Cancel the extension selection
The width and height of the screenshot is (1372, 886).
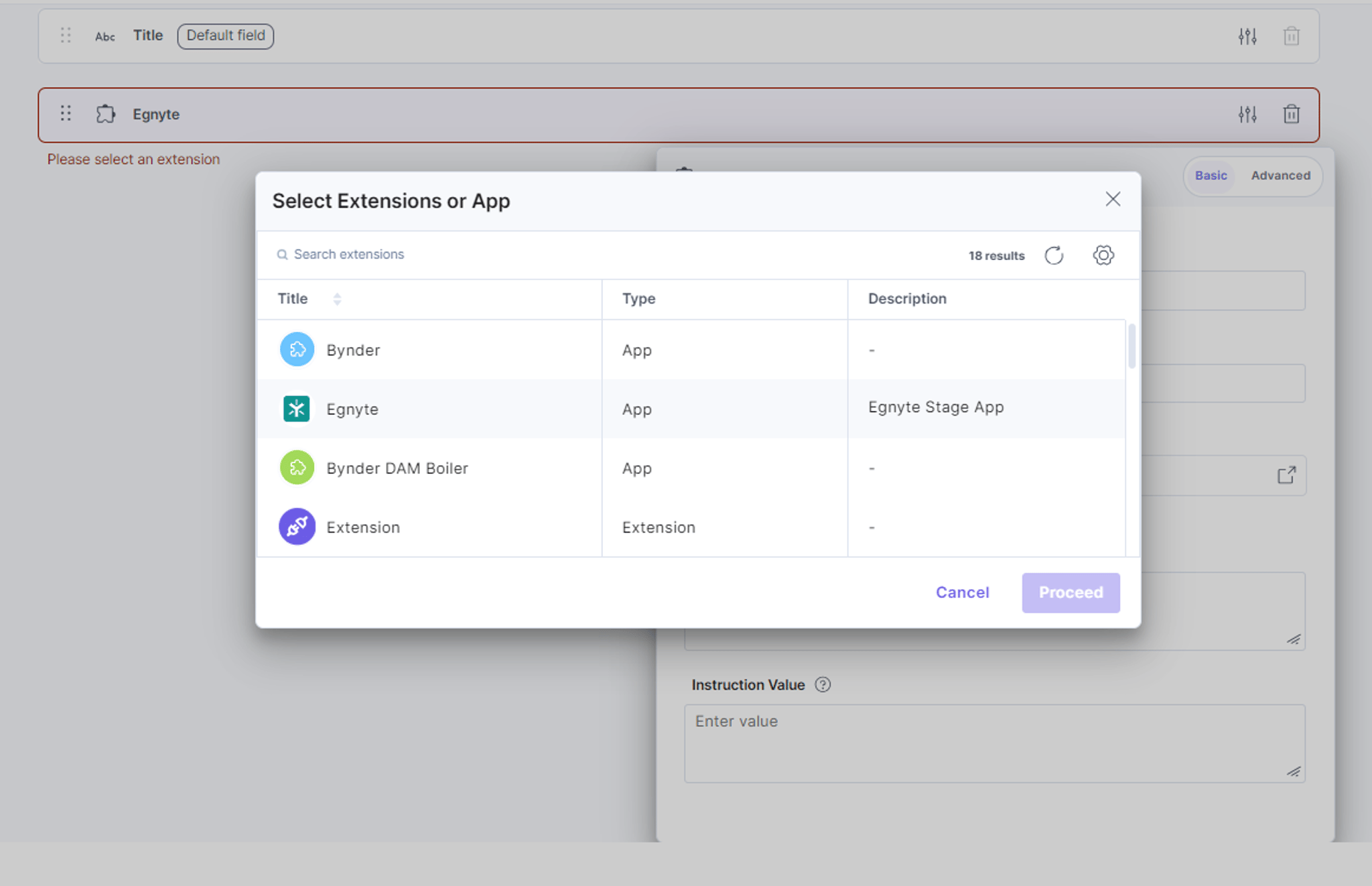pos(962,592)
